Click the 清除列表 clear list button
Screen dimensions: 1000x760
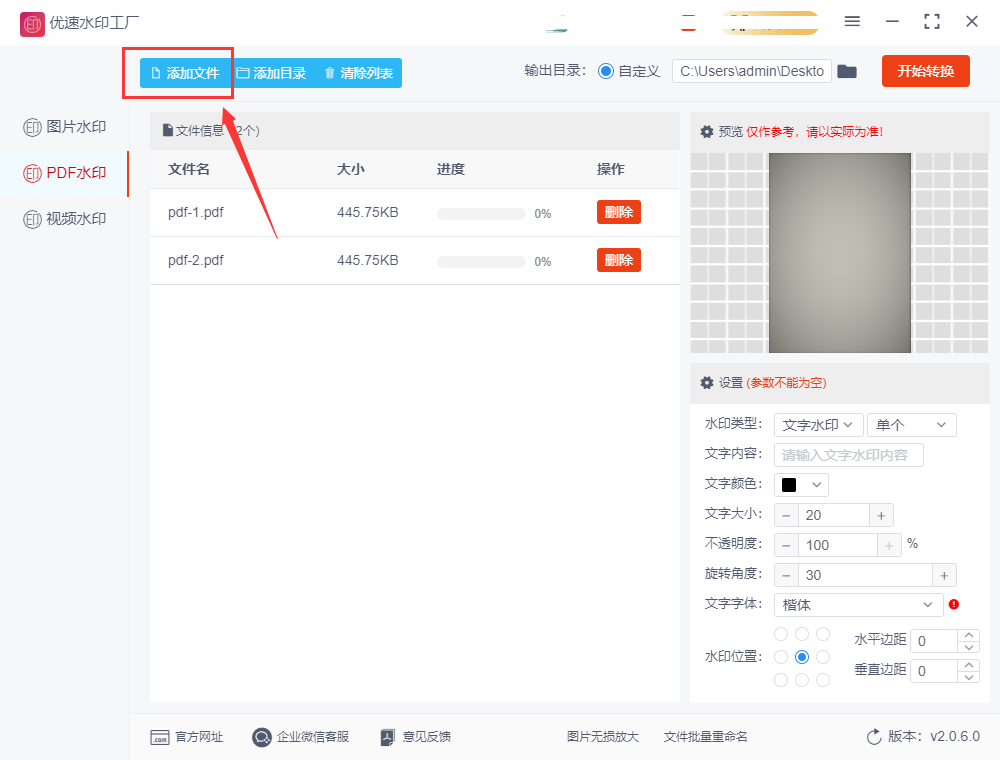359,73
